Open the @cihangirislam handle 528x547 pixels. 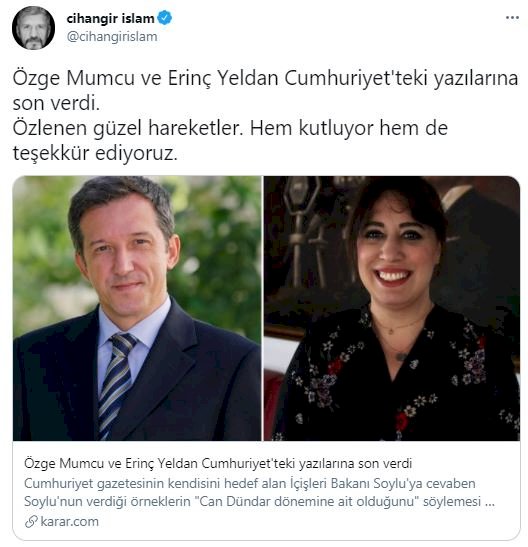[x=112, y=36]
